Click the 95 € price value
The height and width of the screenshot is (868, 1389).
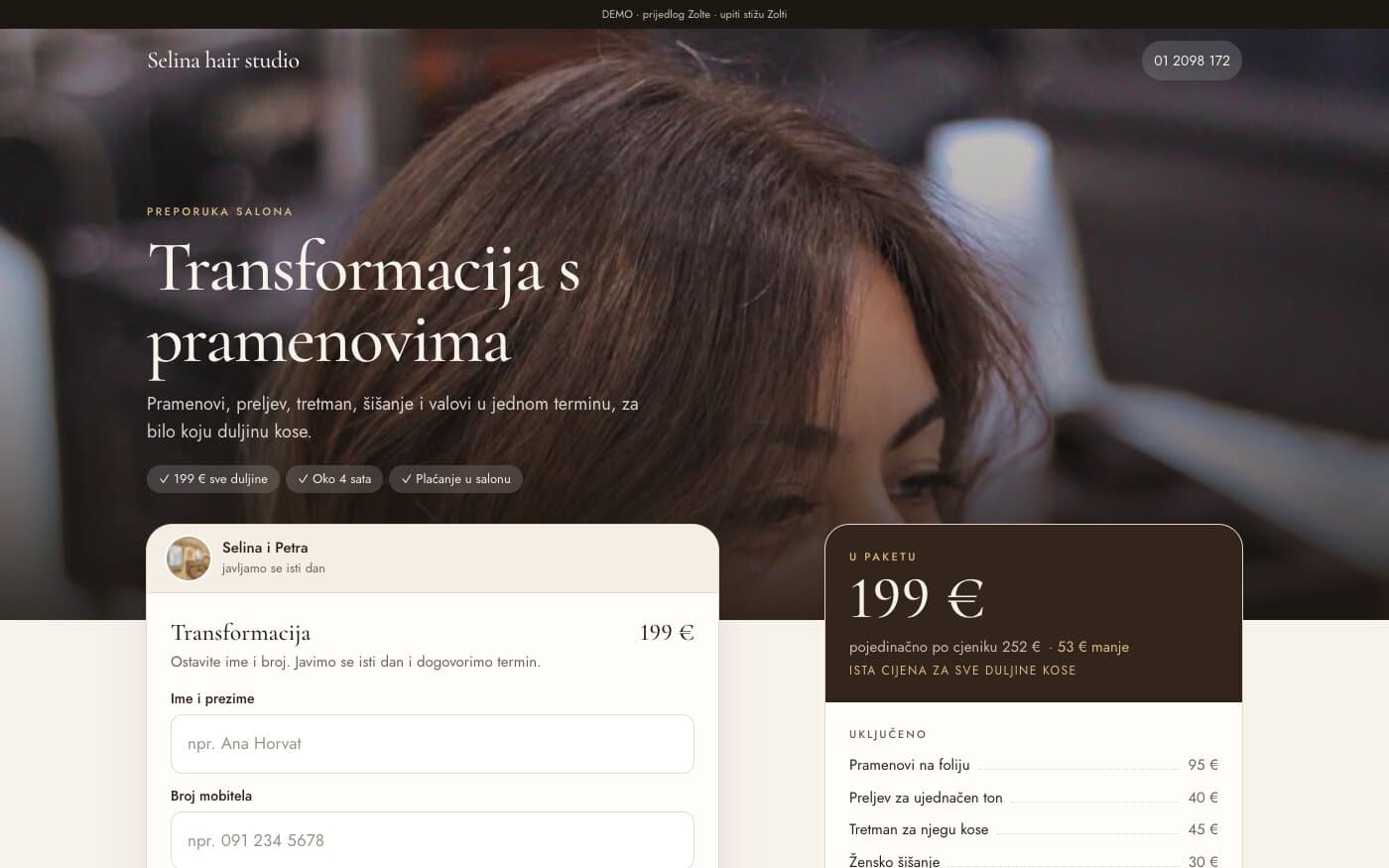1202,765
